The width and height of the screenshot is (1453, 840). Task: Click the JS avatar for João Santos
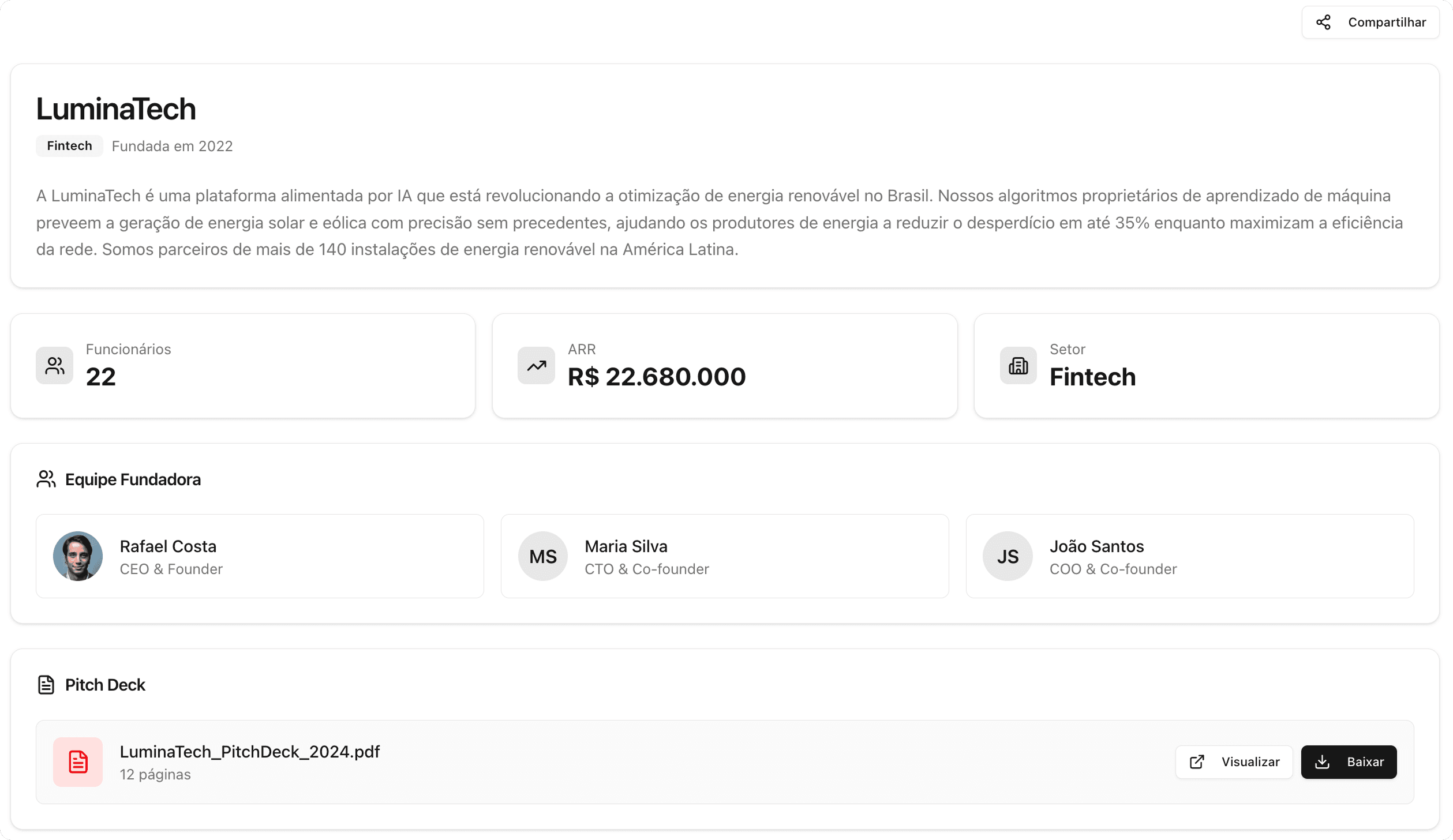[x=1008, y=556]
